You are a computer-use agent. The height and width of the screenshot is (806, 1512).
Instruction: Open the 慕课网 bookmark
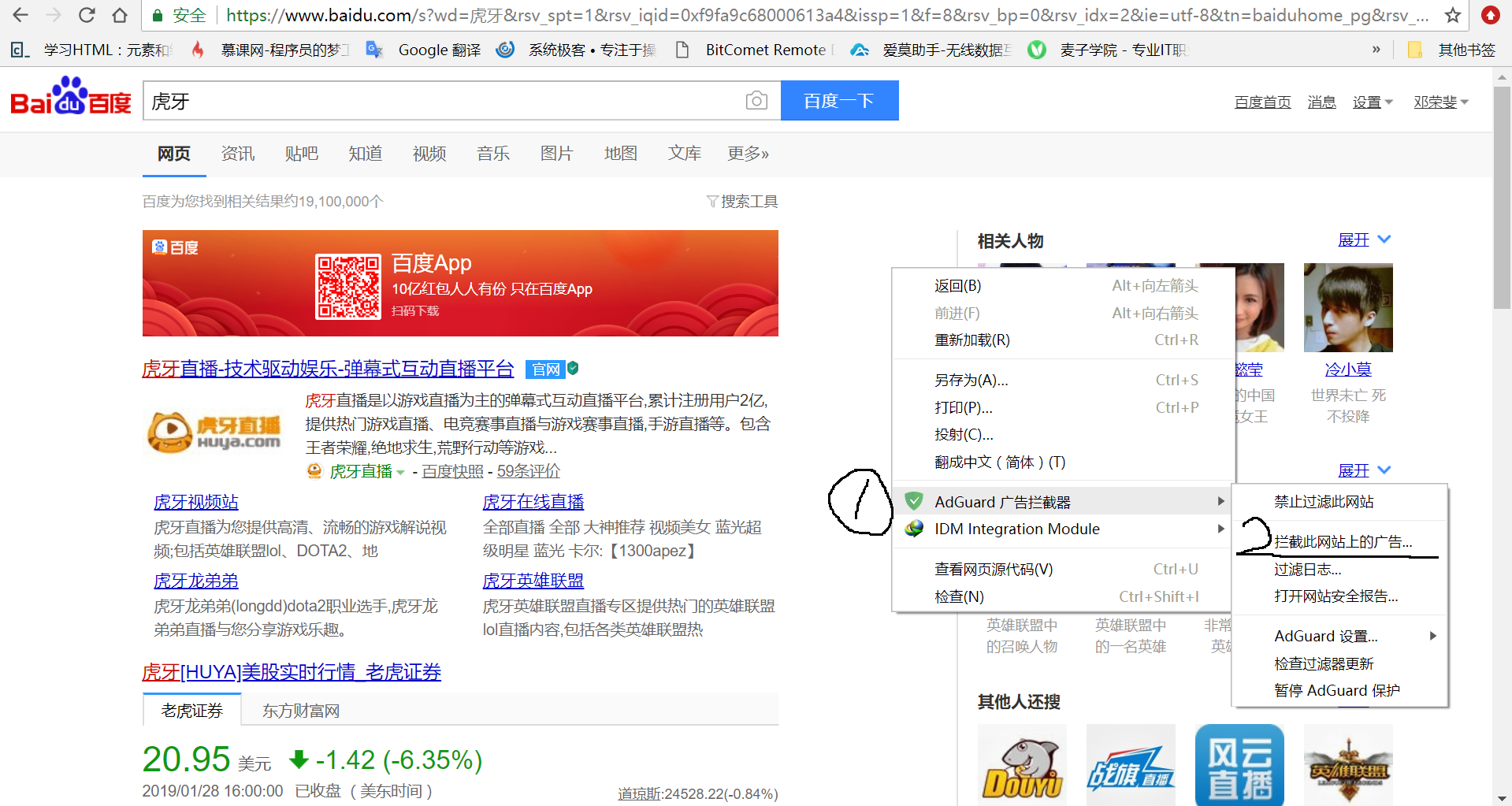(x=269, y=50)
